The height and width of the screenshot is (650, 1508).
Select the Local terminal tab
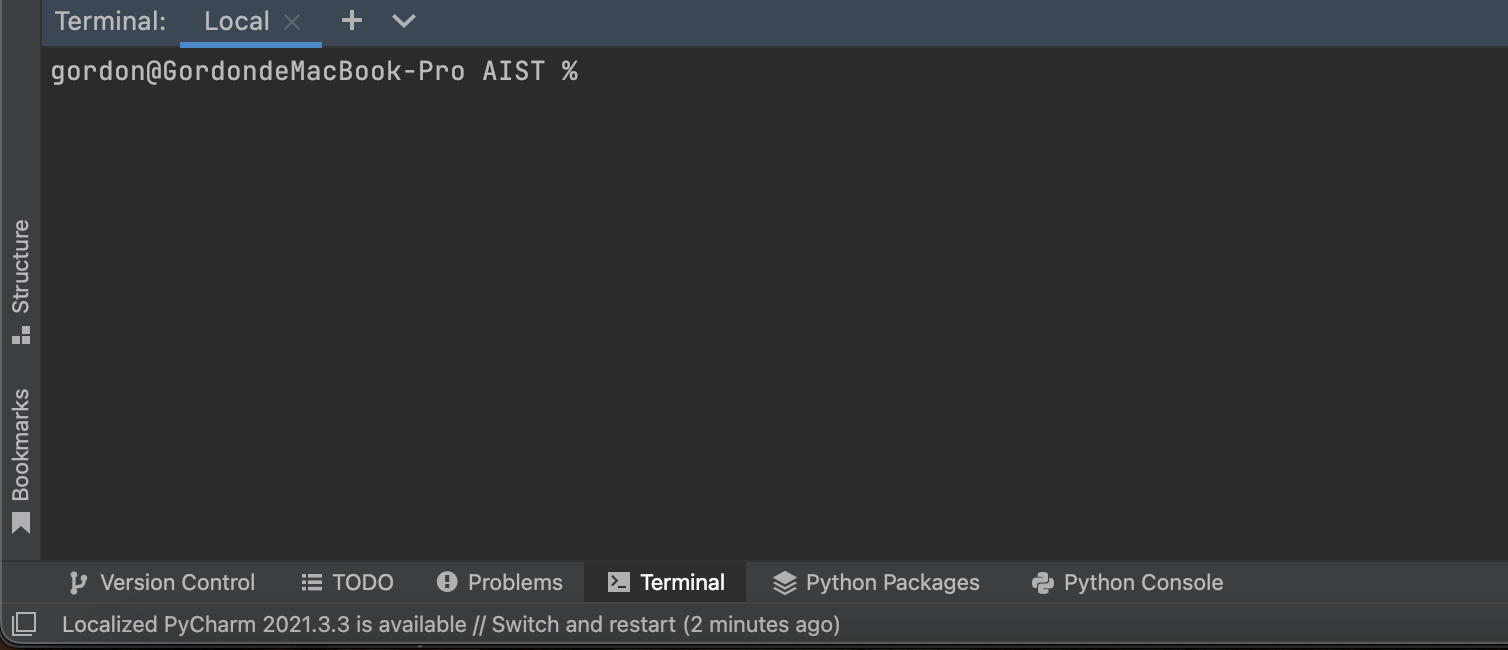pyautogui.click(x=236, y=22)
